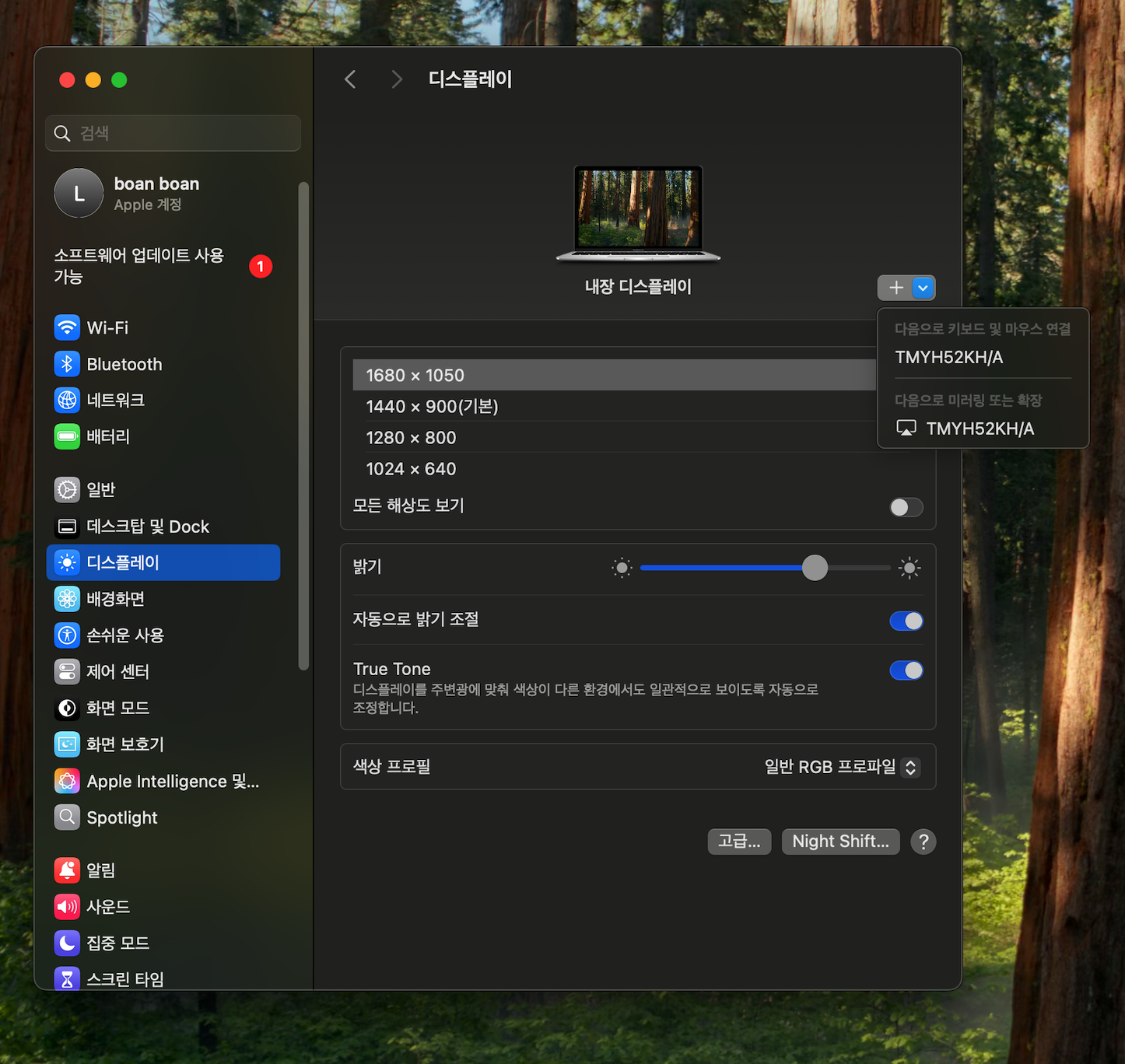Screen dimensions: 1125x1064
Task: Disable 자동으로 밝기 조절 switch
Action: 906,621
